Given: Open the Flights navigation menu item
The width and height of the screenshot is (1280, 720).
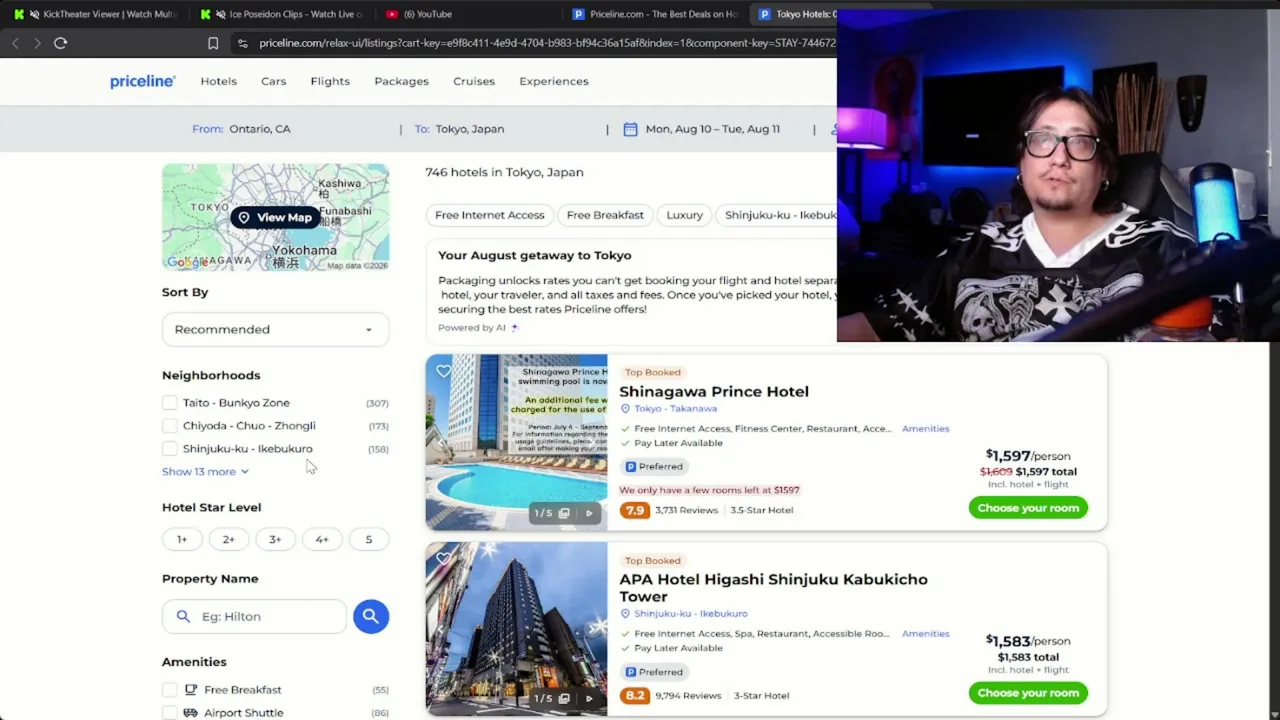Looking at the screenshot, I should click(x=330, y=81).
